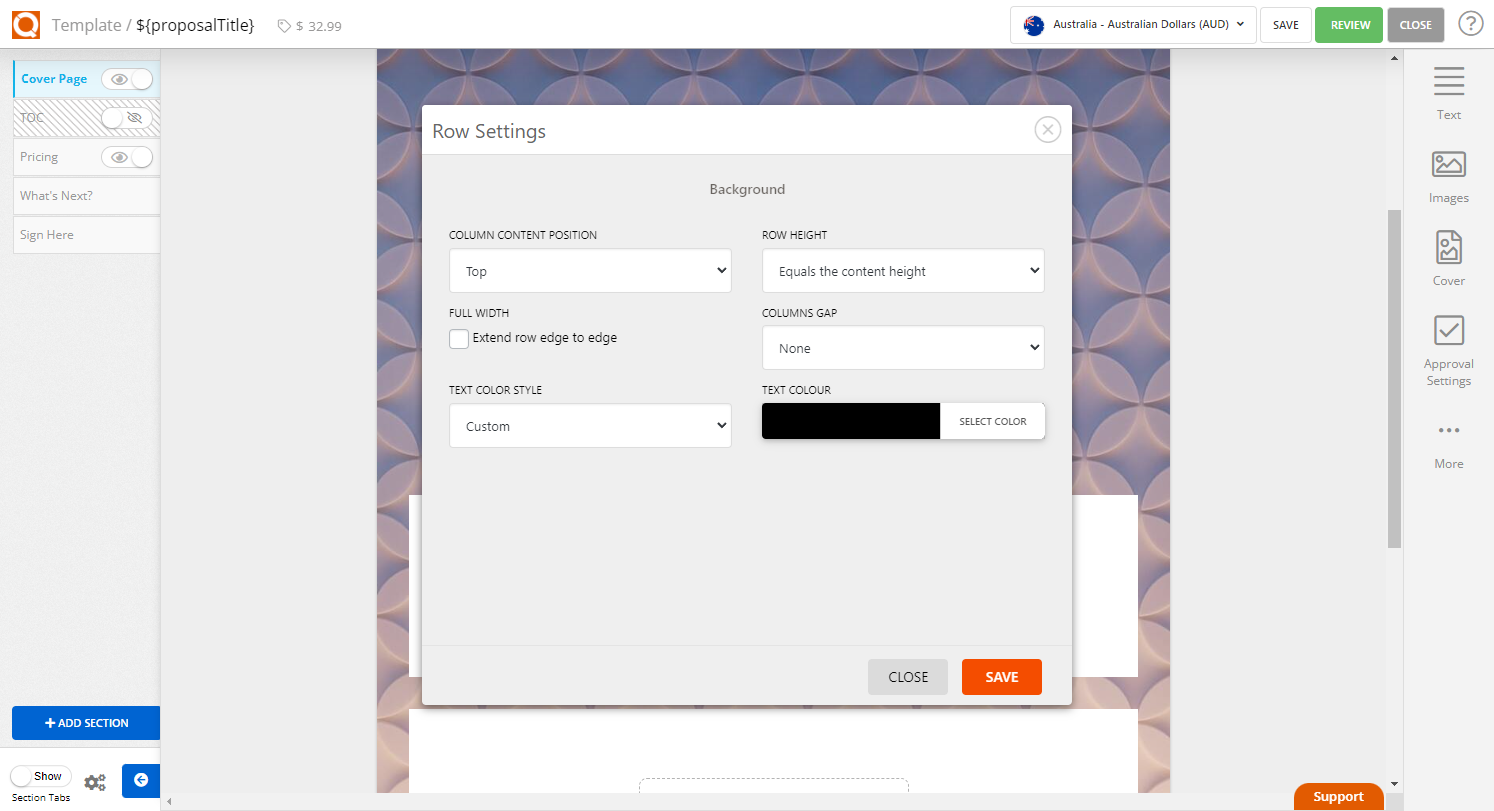The height and width of the screenshot is (811, 1494).
Task: Open the Australian Dollars currency selector
Action: coord(1132,25)
